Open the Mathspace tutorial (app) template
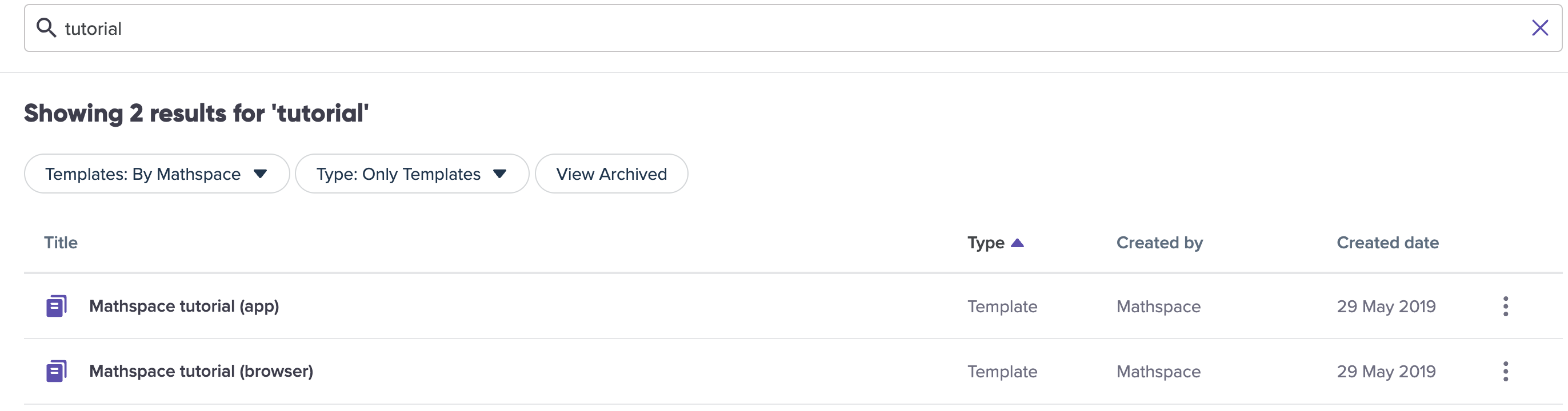The width and height of the screenshot is (1568, 411). (184, 306)
